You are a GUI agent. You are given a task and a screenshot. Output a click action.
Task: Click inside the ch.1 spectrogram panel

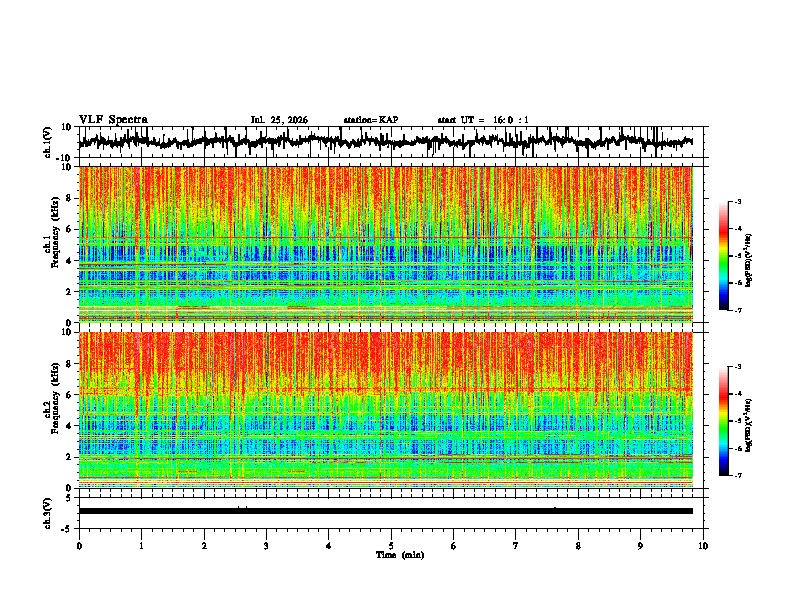click(385, 244)
